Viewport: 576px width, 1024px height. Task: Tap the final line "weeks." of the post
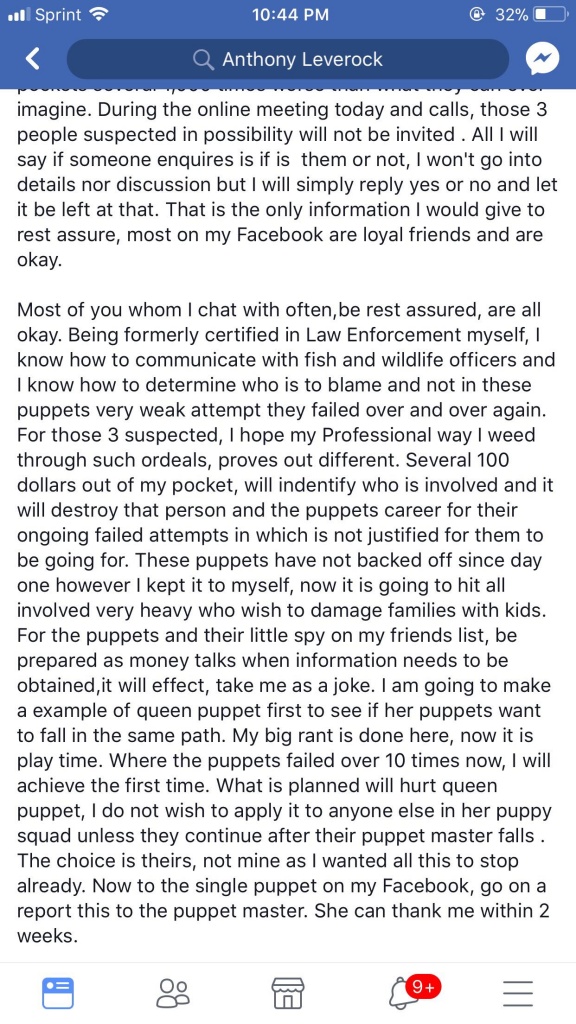click(x=47, y=935)
